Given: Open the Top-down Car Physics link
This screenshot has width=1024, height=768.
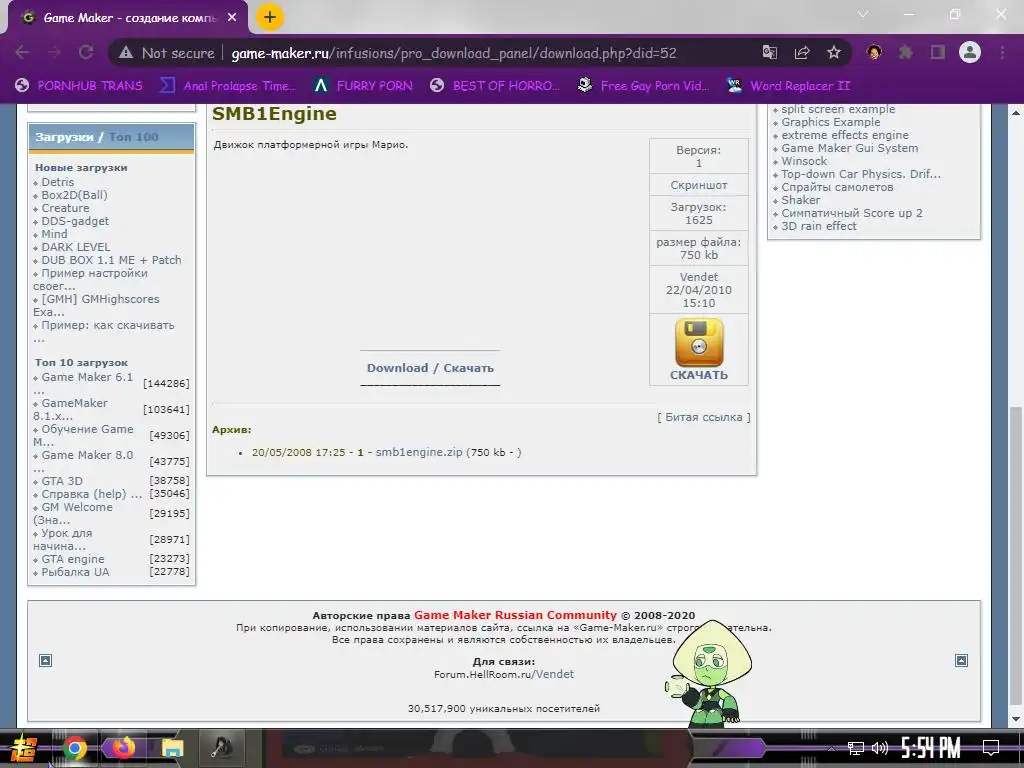Looking at the screenshot, I should pos(861,174).
